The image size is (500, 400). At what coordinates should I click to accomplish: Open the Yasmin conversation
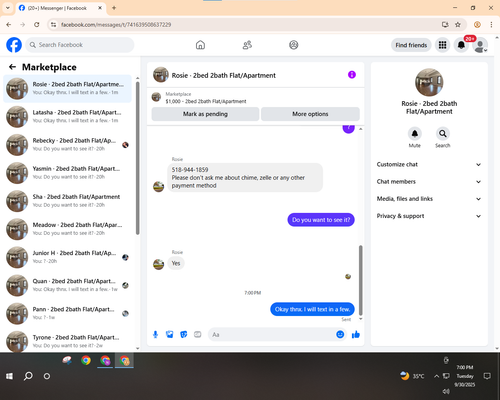pyautogui.click(x=67, y=173)
